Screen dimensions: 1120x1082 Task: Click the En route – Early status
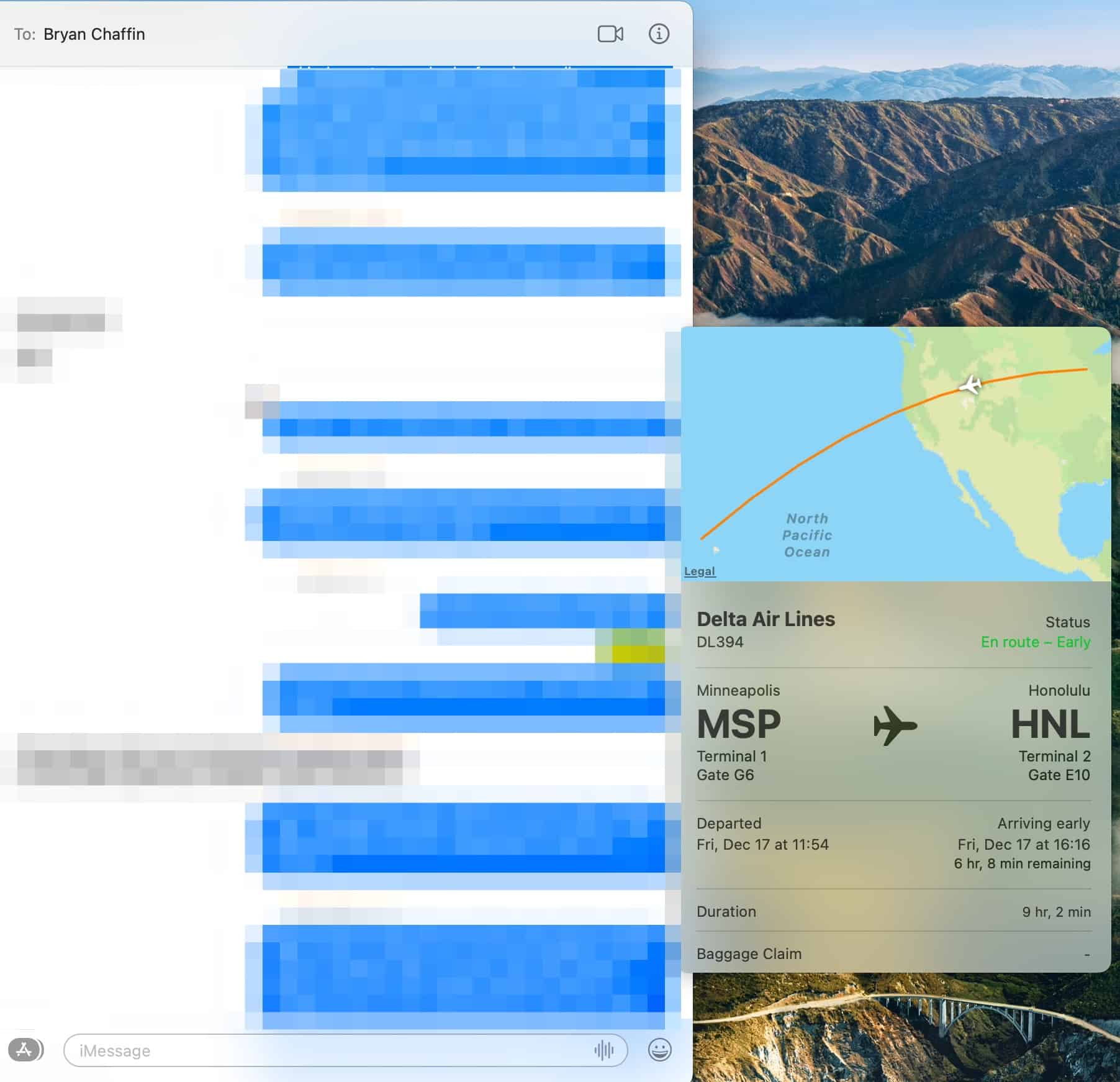[1035, 642]
